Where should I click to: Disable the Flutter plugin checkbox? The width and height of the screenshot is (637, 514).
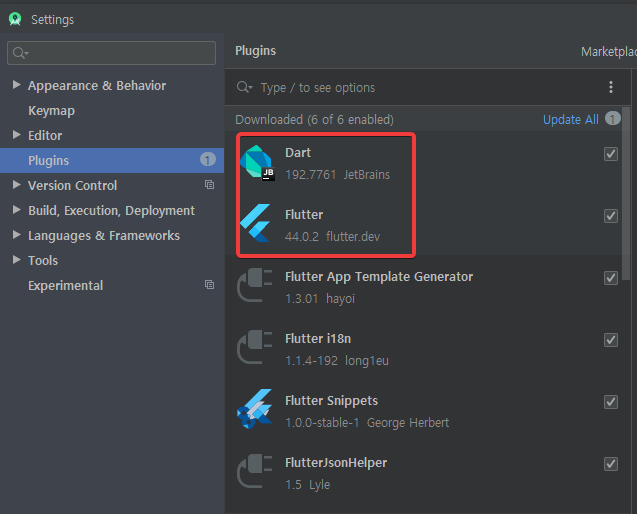pos(611,216)
